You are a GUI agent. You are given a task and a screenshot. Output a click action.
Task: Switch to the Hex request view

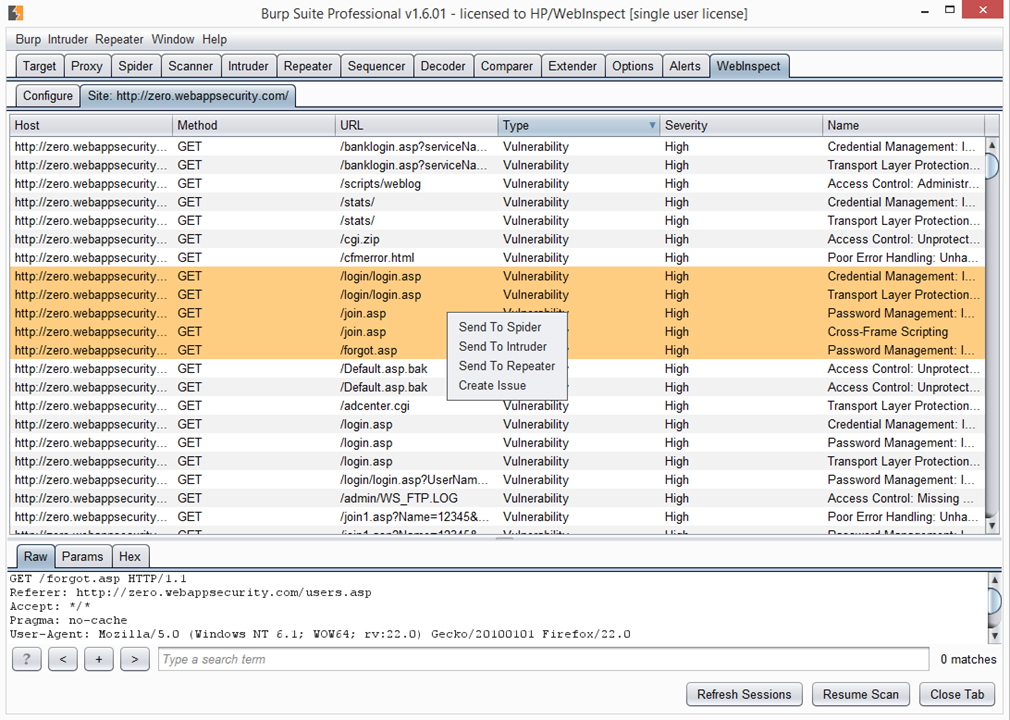(x=129, y=556)
